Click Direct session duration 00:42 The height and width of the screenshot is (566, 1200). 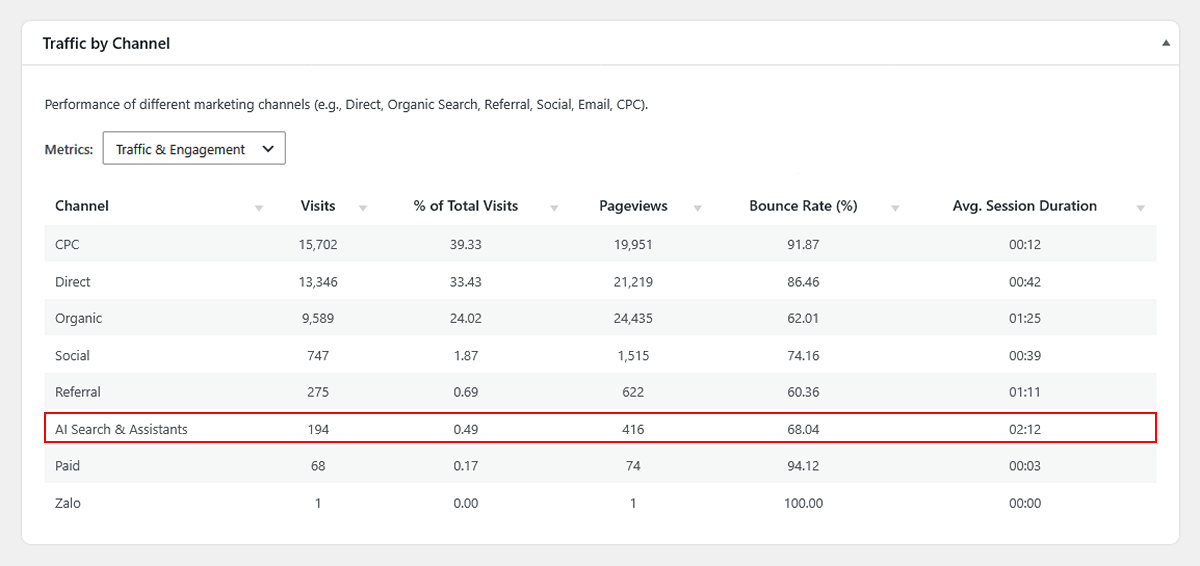(1025, 282)
